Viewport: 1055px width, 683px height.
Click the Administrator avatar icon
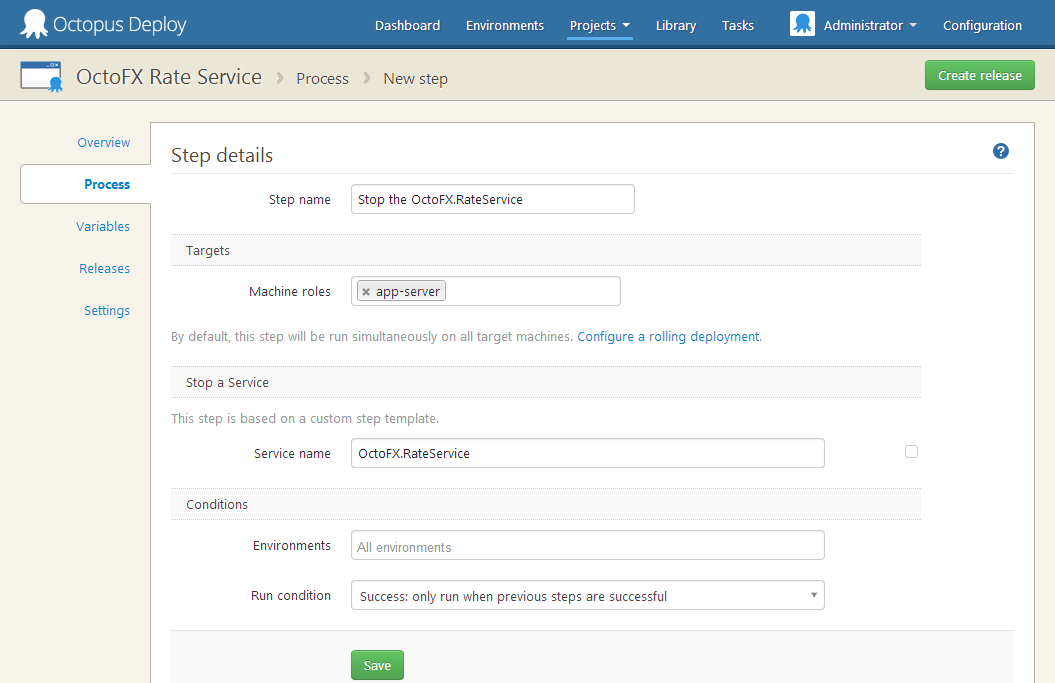pos(801,22)
